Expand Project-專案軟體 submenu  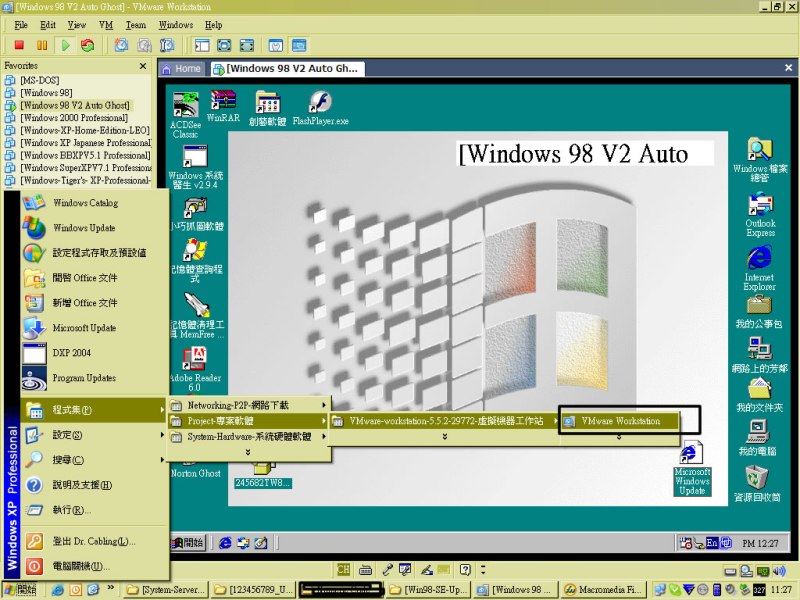point(249,421)
